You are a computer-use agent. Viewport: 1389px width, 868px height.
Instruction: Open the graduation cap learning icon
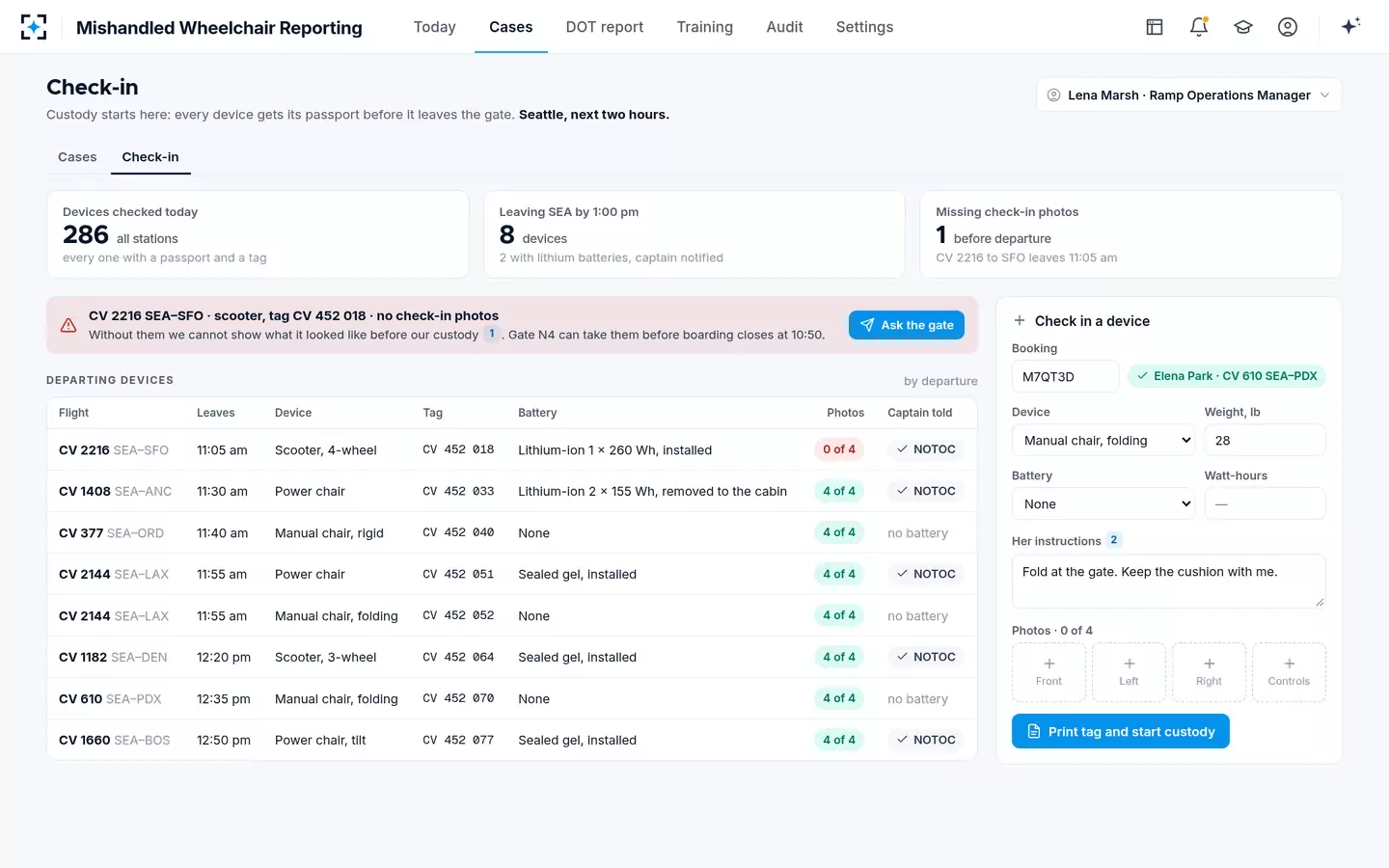click(x=1243, y=27)
